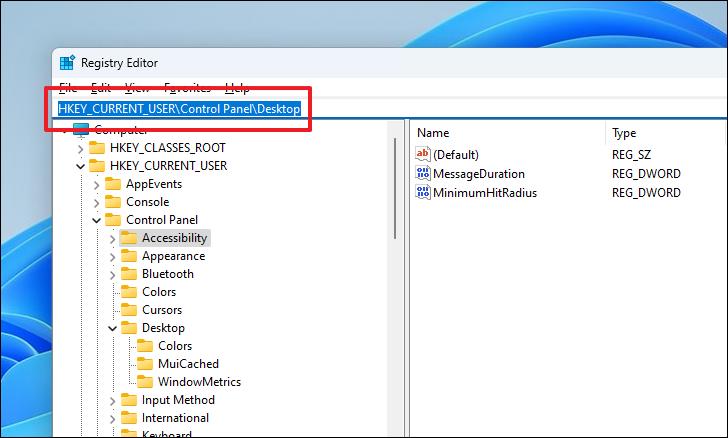Viewport: 728px width, 438px height.
Task: Click the HKEY_CURRENT_USER folder icon
Action: [x=97, y=166]
